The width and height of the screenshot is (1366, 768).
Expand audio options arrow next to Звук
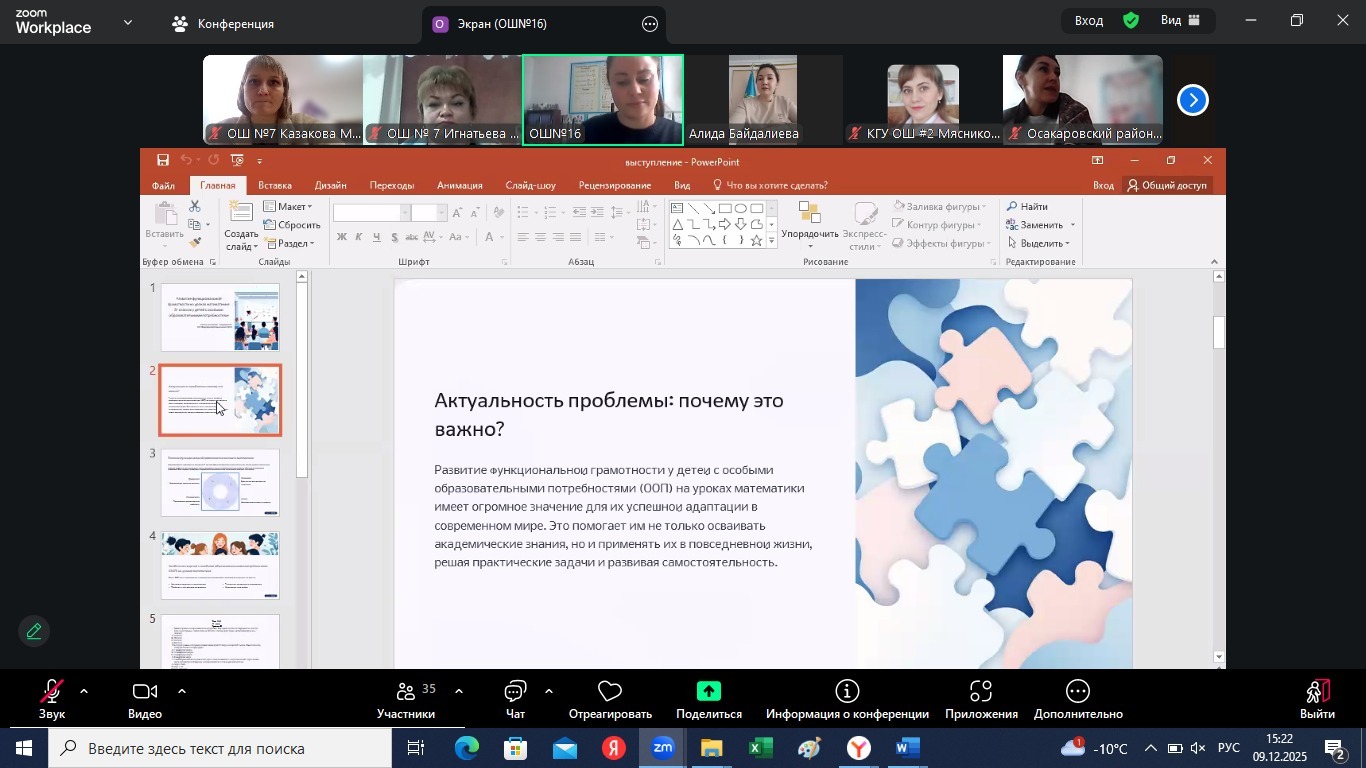point(84,691)
